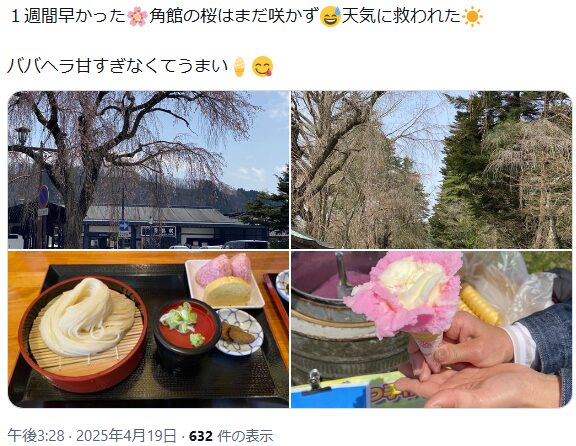Open the udon noodle tray photo
576x446 pixels.
point(148,330)
